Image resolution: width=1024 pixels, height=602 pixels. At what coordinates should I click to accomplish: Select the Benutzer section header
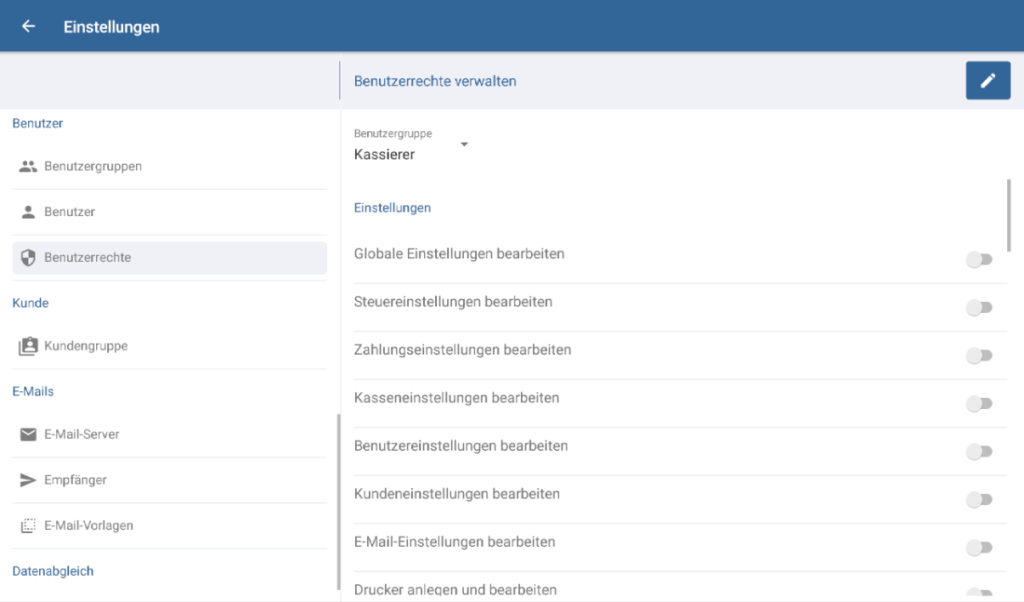[x=37, y=123]
